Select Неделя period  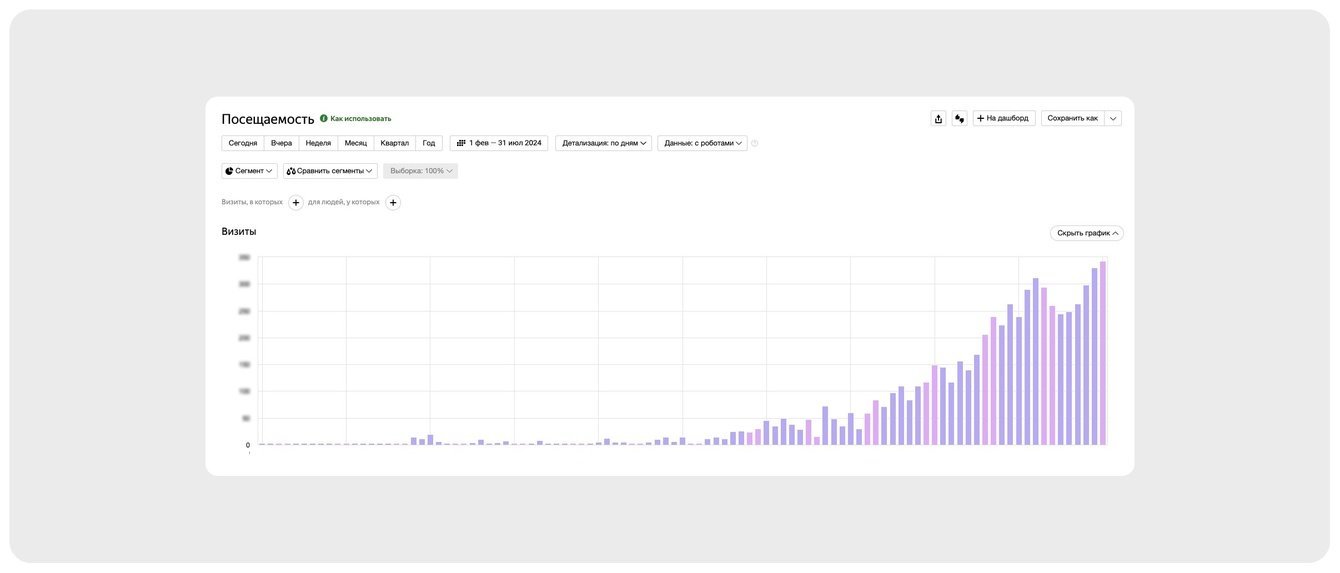click(x=318, y=143)
